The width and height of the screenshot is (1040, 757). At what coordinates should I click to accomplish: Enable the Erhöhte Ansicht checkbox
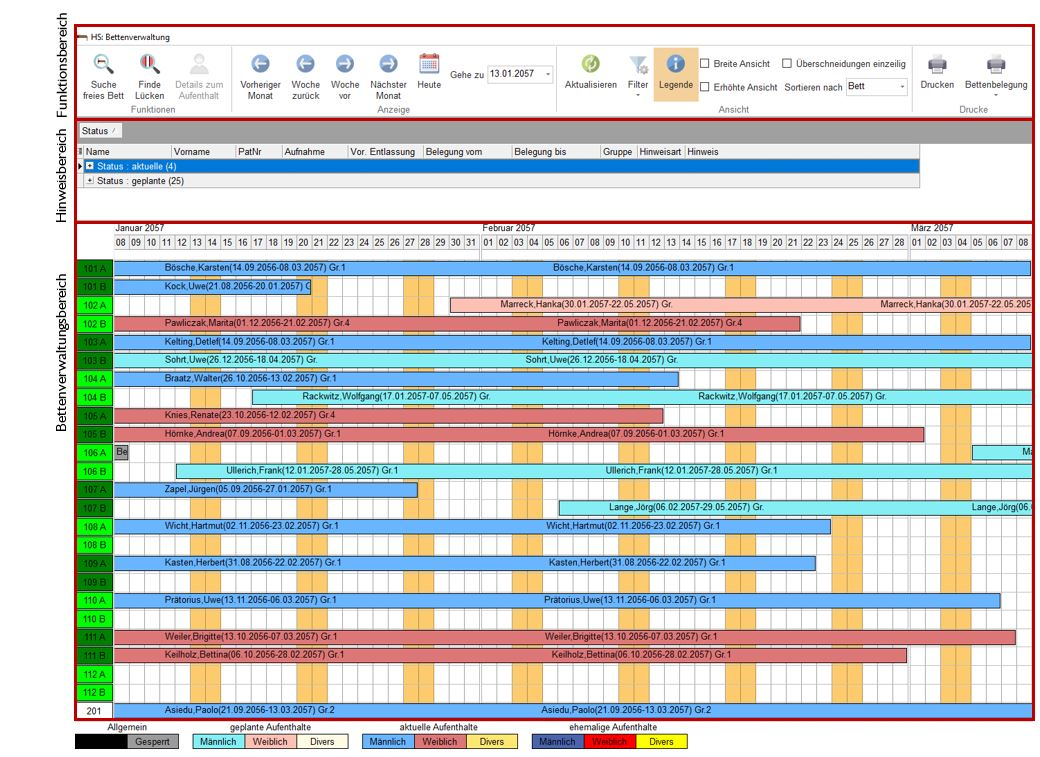pyautogui.click(x=705, y=88)
